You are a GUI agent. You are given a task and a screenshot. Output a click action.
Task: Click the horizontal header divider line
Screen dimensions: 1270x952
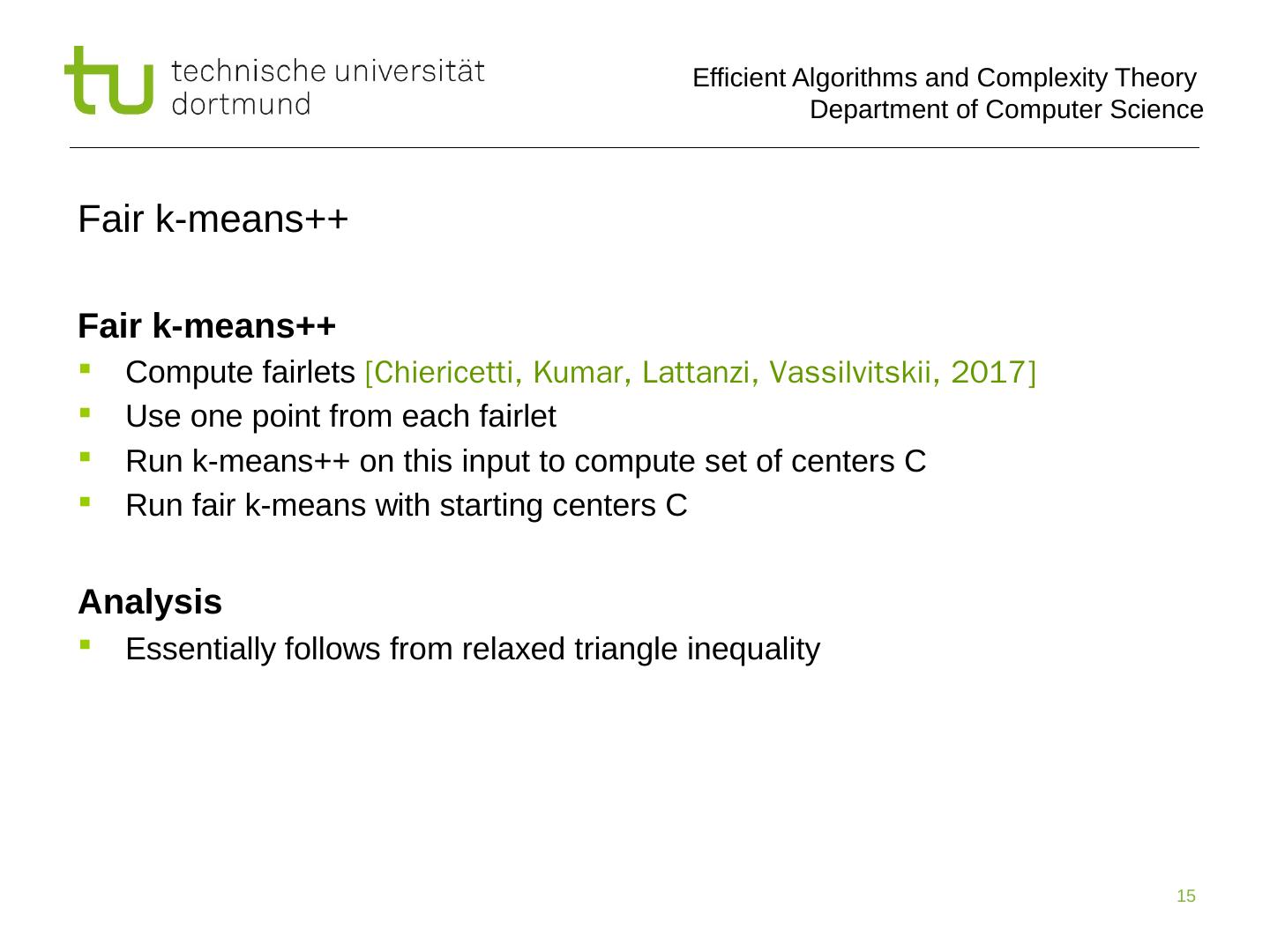coord(635,147)
